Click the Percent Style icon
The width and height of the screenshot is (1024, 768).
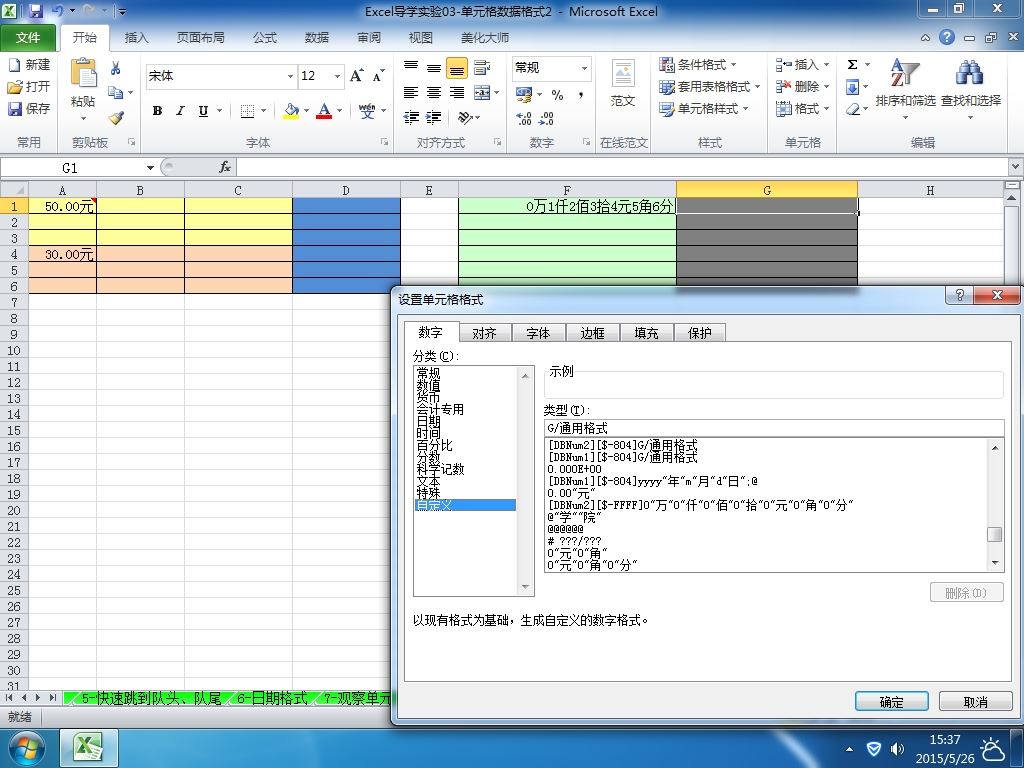557,95
